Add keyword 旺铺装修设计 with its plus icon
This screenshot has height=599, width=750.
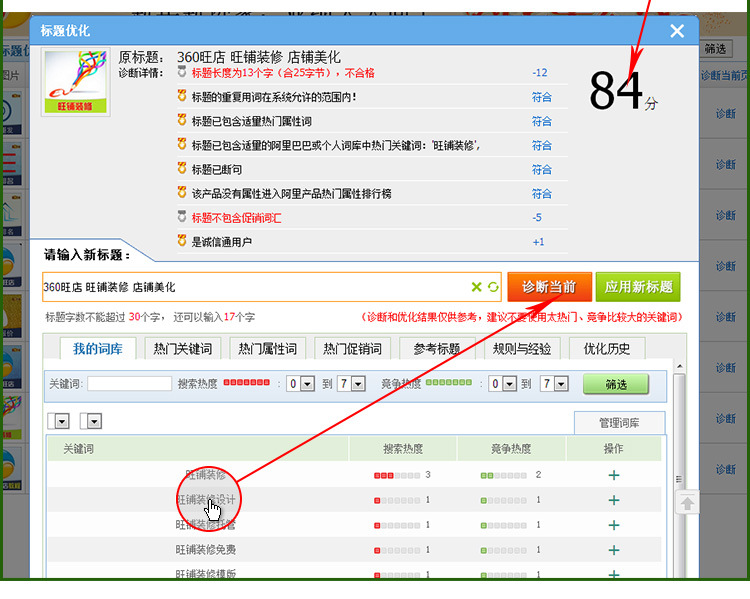(x=614, y=500)
